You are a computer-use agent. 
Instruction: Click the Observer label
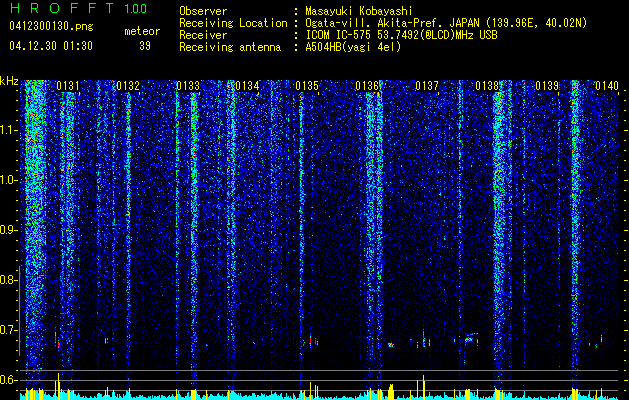coord(203,11)
